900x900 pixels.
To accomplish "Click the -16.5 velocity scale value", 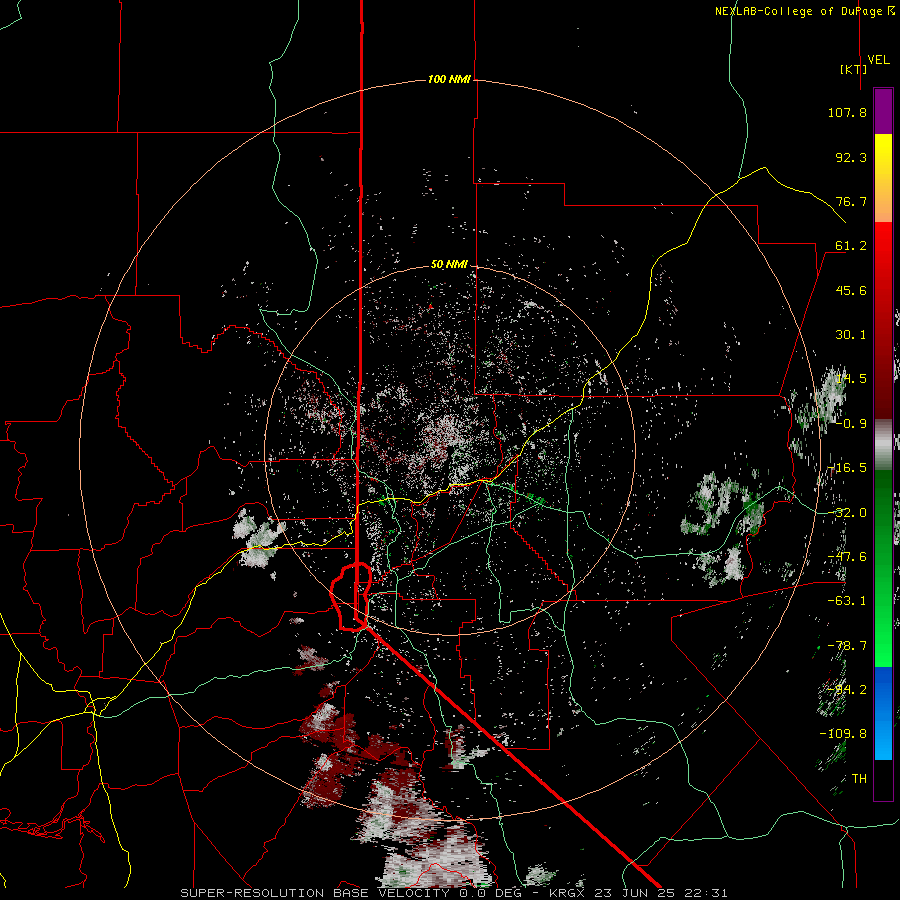I will [848, 468].
